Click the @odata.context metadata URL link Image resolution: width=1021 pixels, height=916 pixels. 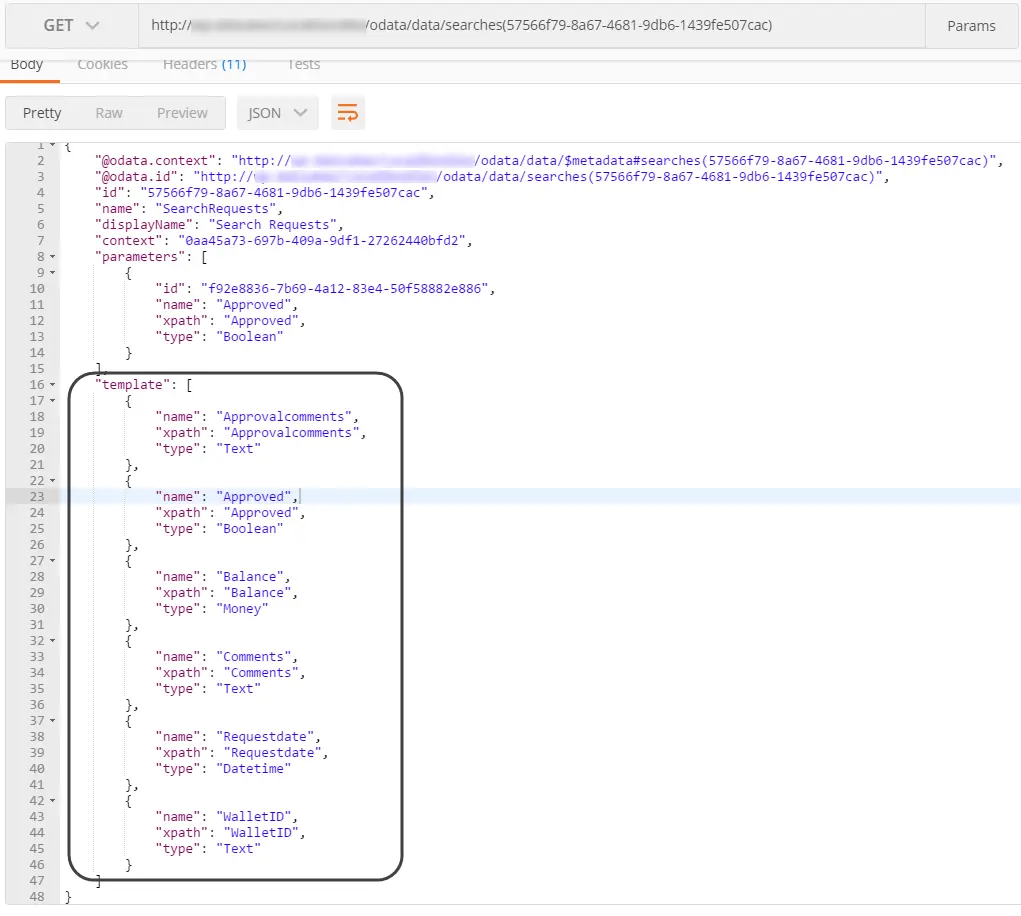pos(614,161)
